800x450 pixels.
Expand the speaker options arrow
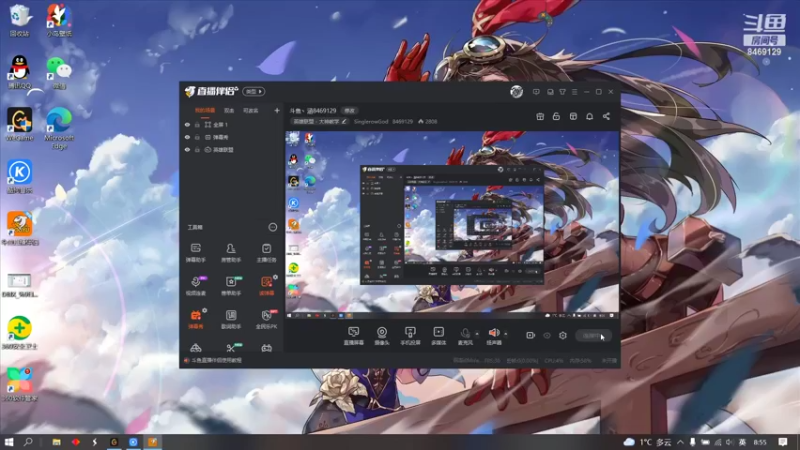506,334
